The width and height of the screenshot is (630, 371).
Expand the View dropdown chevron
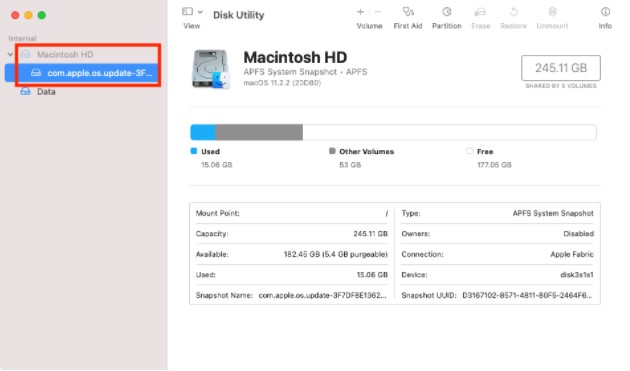tap(200, 12)
